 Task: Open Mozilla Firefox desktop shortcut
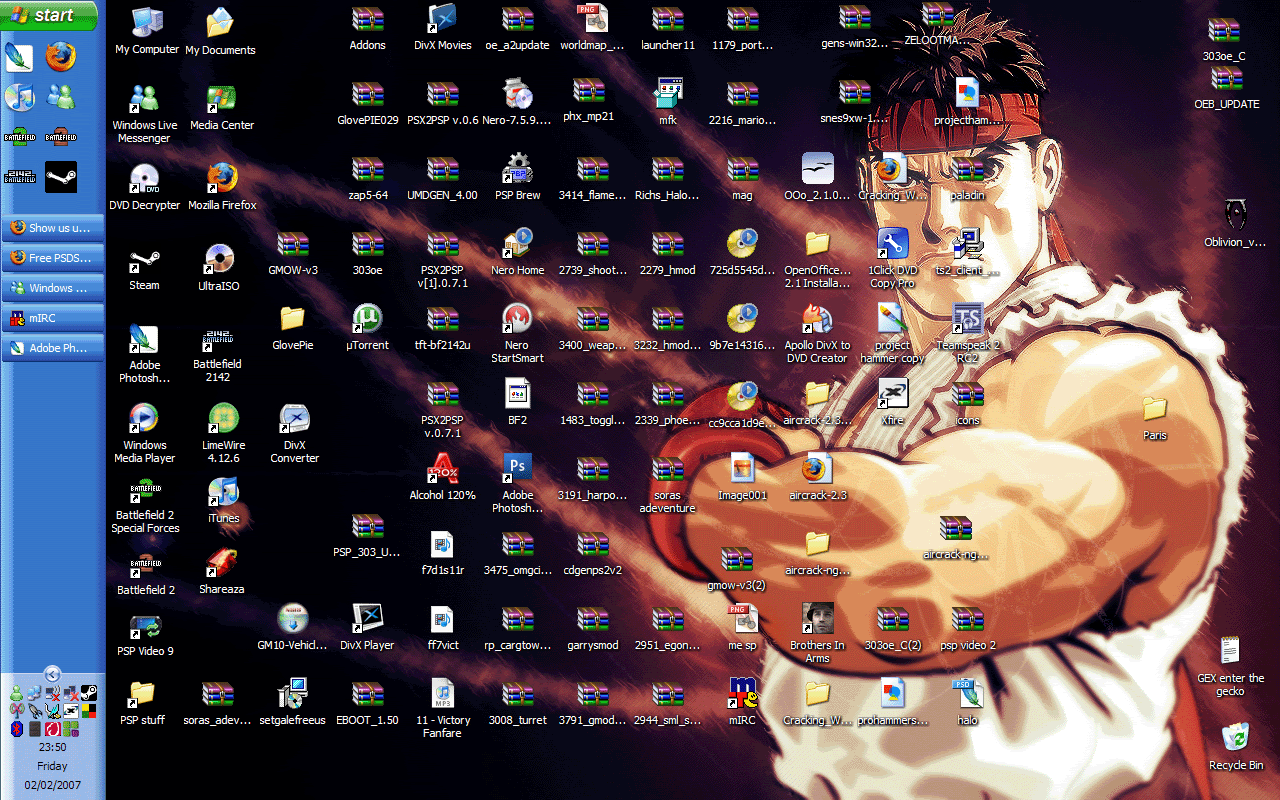[x=222, y=187]
